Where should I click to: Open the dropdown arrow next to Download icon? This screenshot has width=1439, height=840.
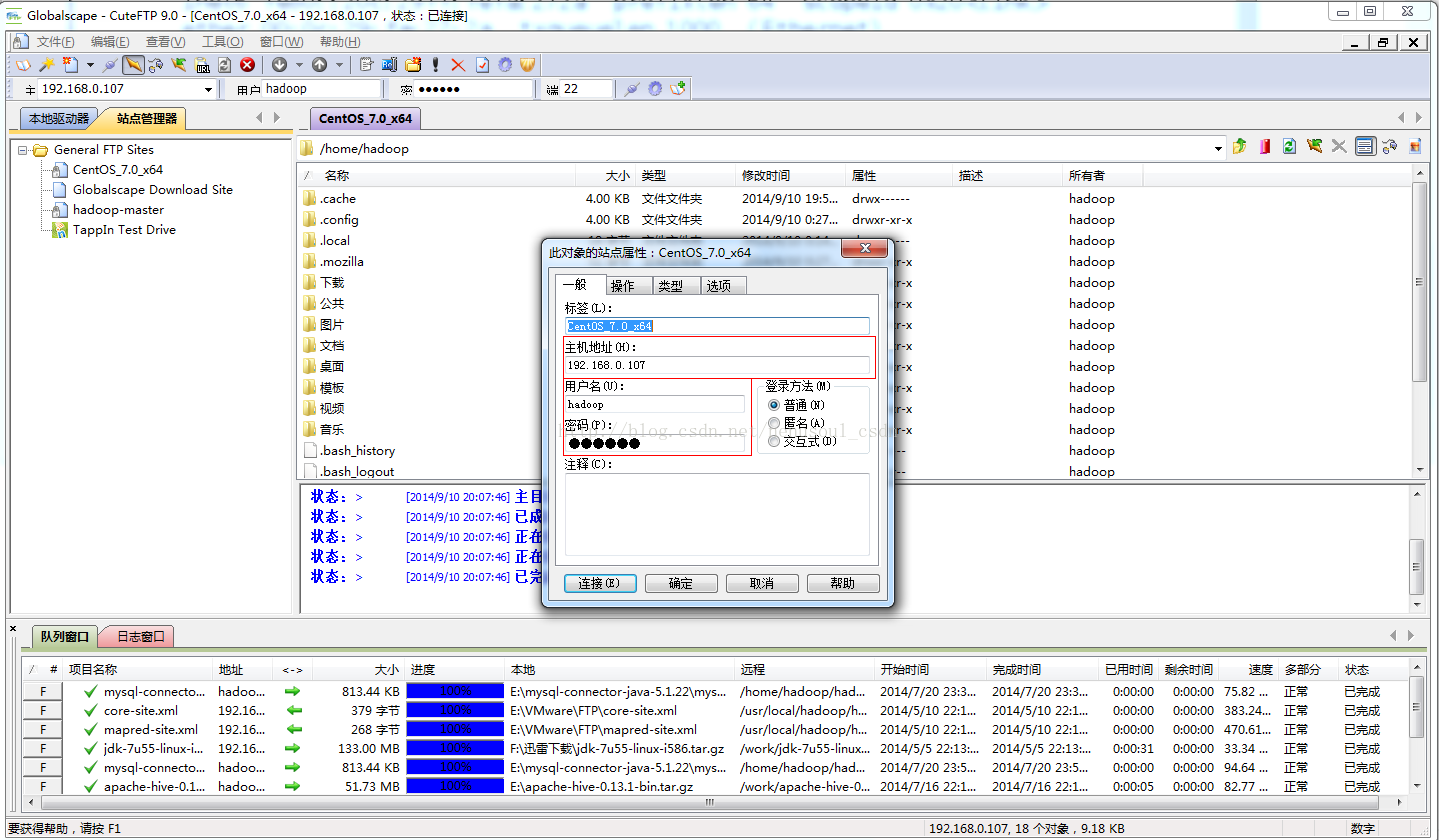click(299, 65)
